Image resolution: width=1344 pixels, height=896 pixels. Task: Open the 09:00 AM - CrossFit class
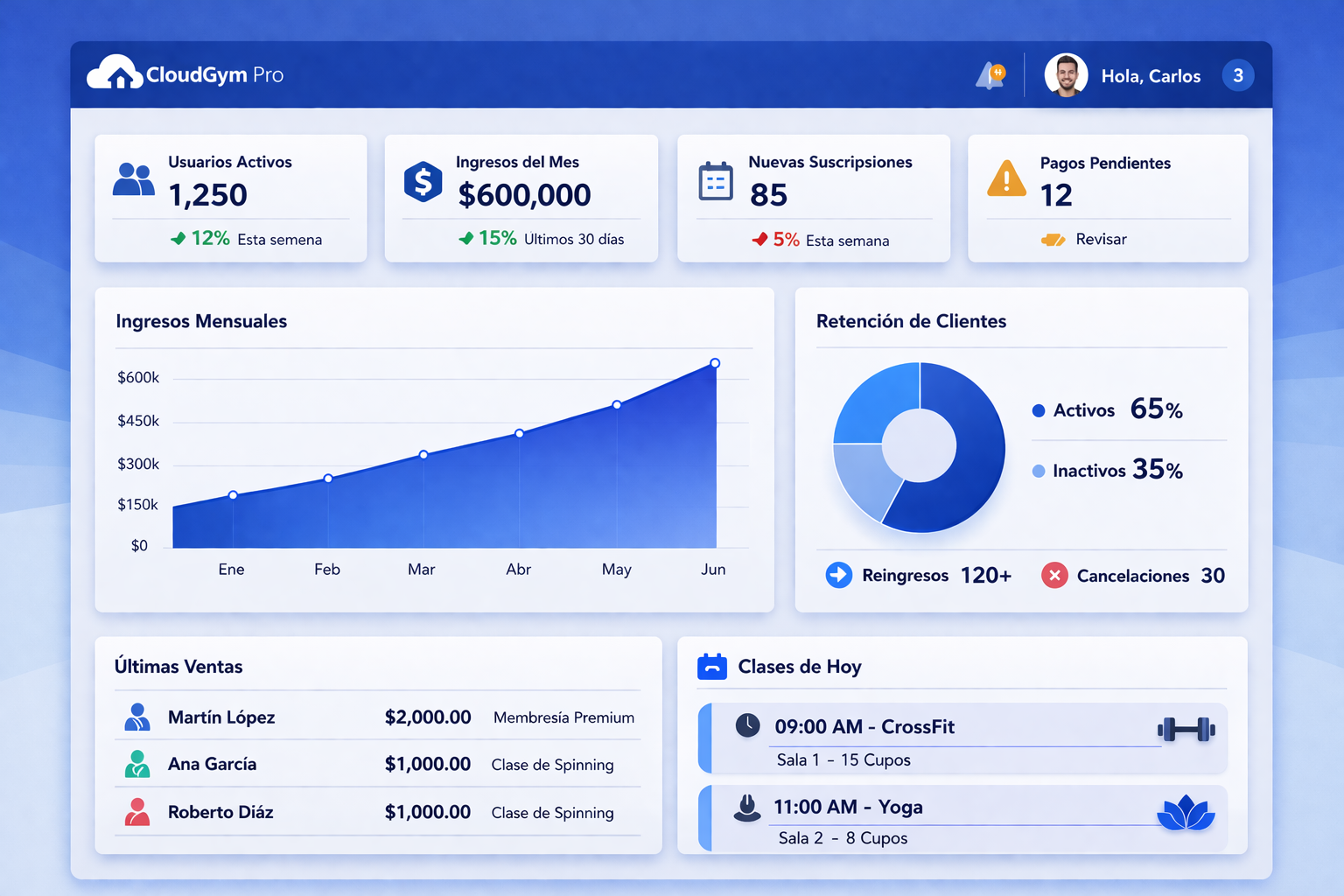pyautogui.click(x=962, y=738)
